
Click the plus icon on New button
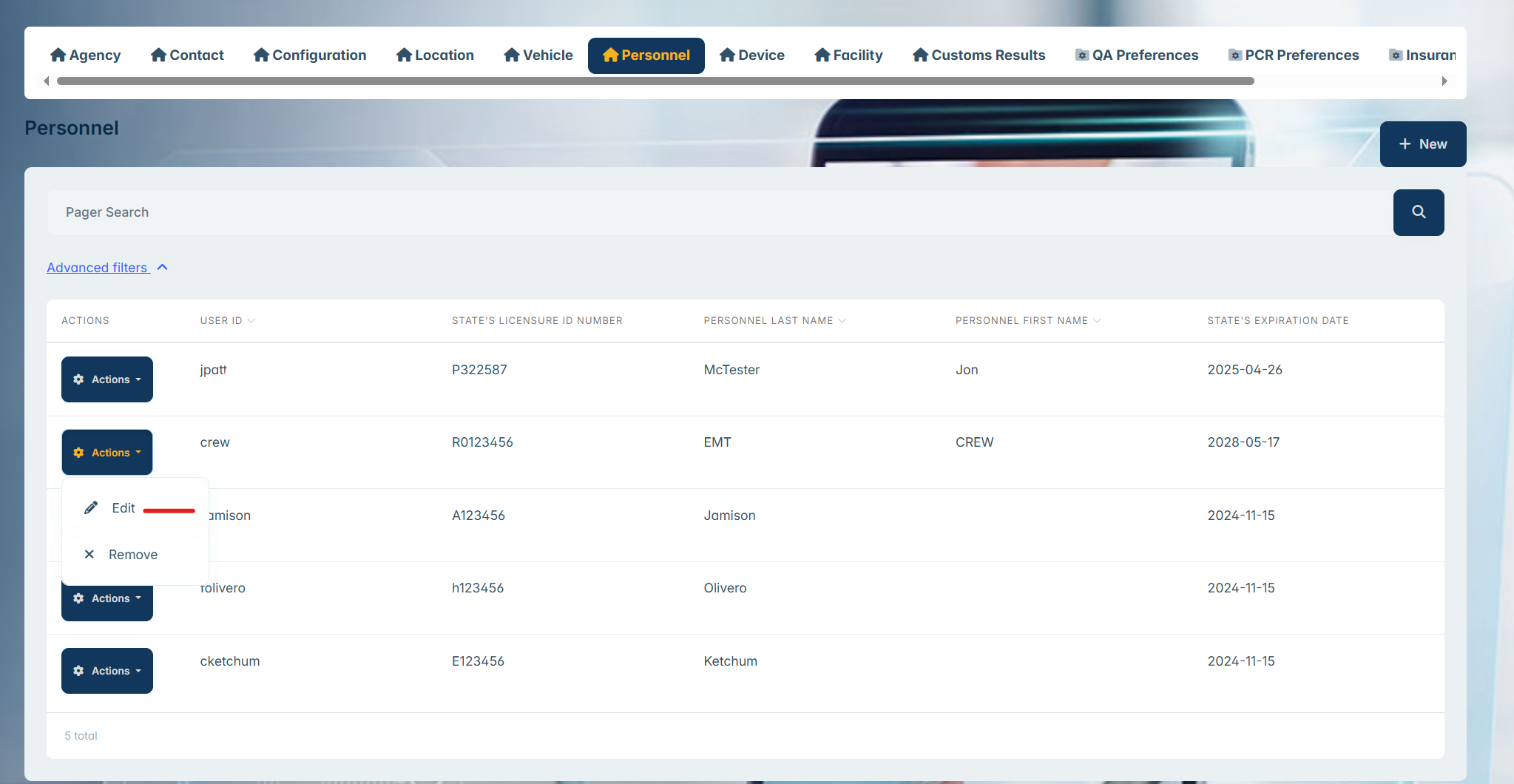point(1405,144)
